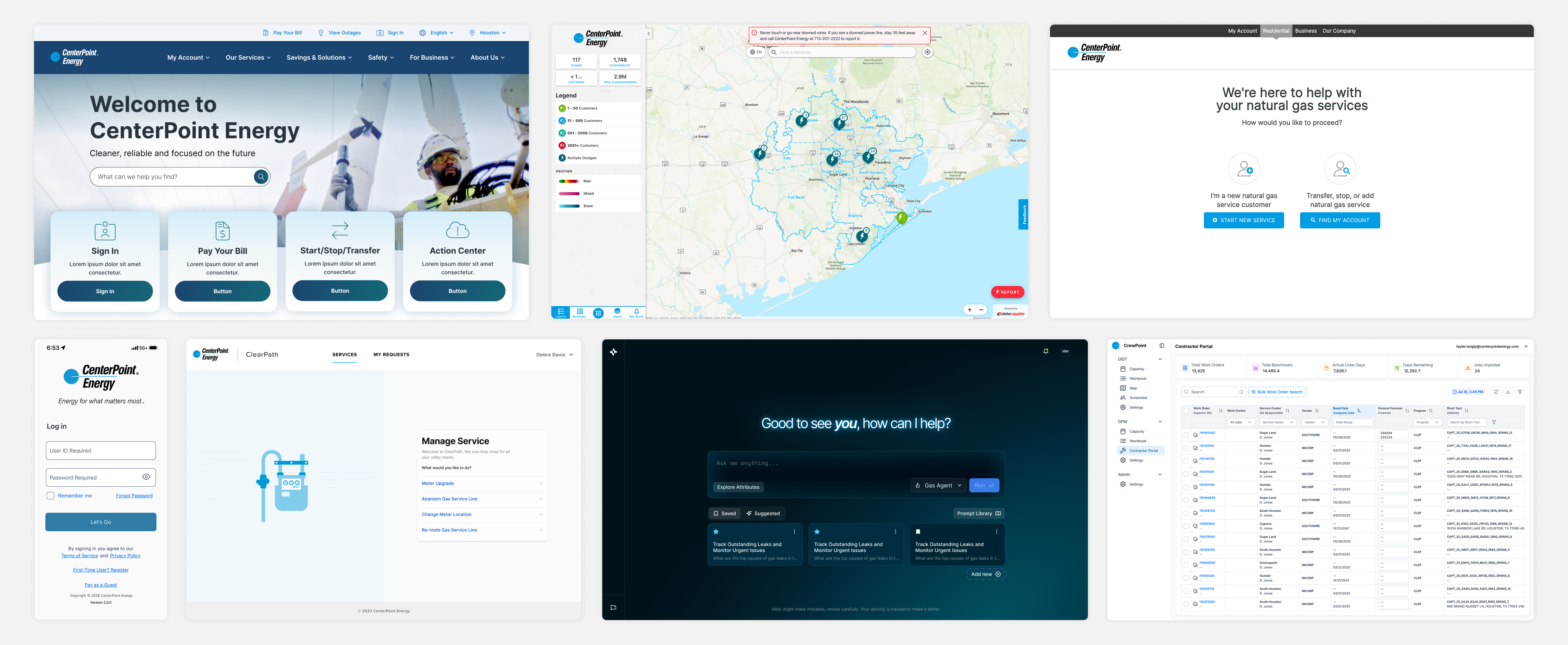Click the CrewPoint download icon

(1508, 392)
